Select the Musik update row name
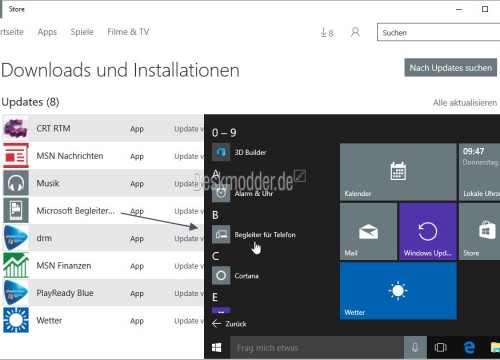The image size is (500, 360). coord(48,183)
